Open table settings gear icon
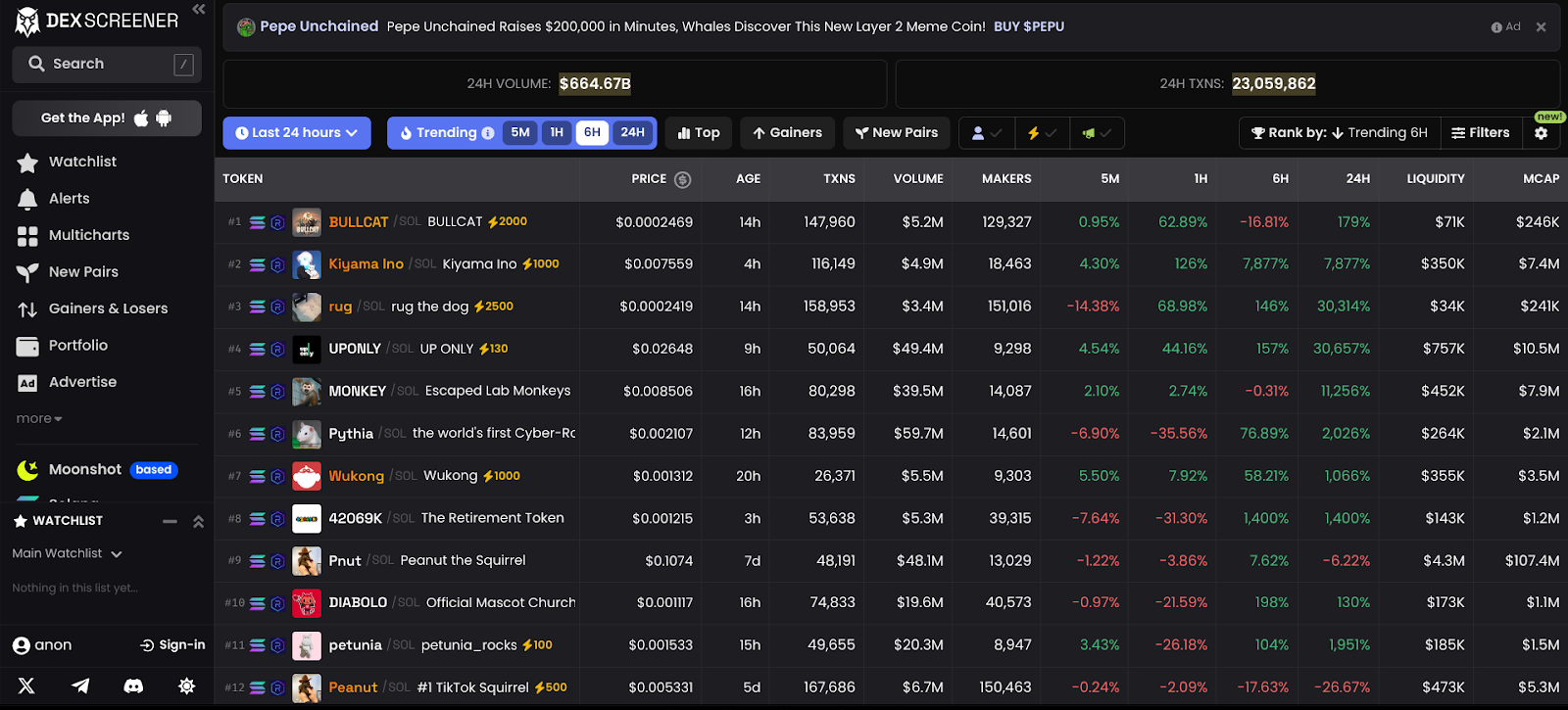 pos(1541,133)
